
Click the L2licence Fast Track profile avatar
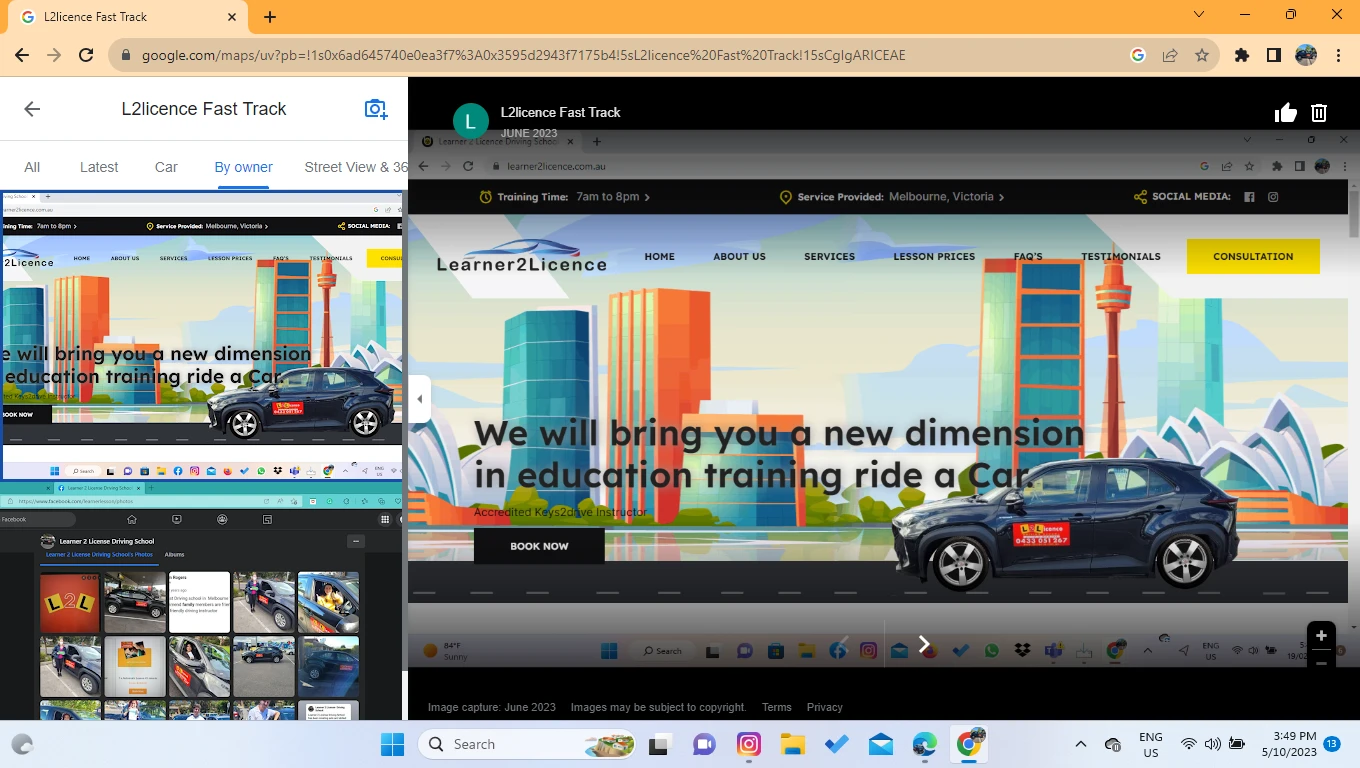click(x=470, y=120)
